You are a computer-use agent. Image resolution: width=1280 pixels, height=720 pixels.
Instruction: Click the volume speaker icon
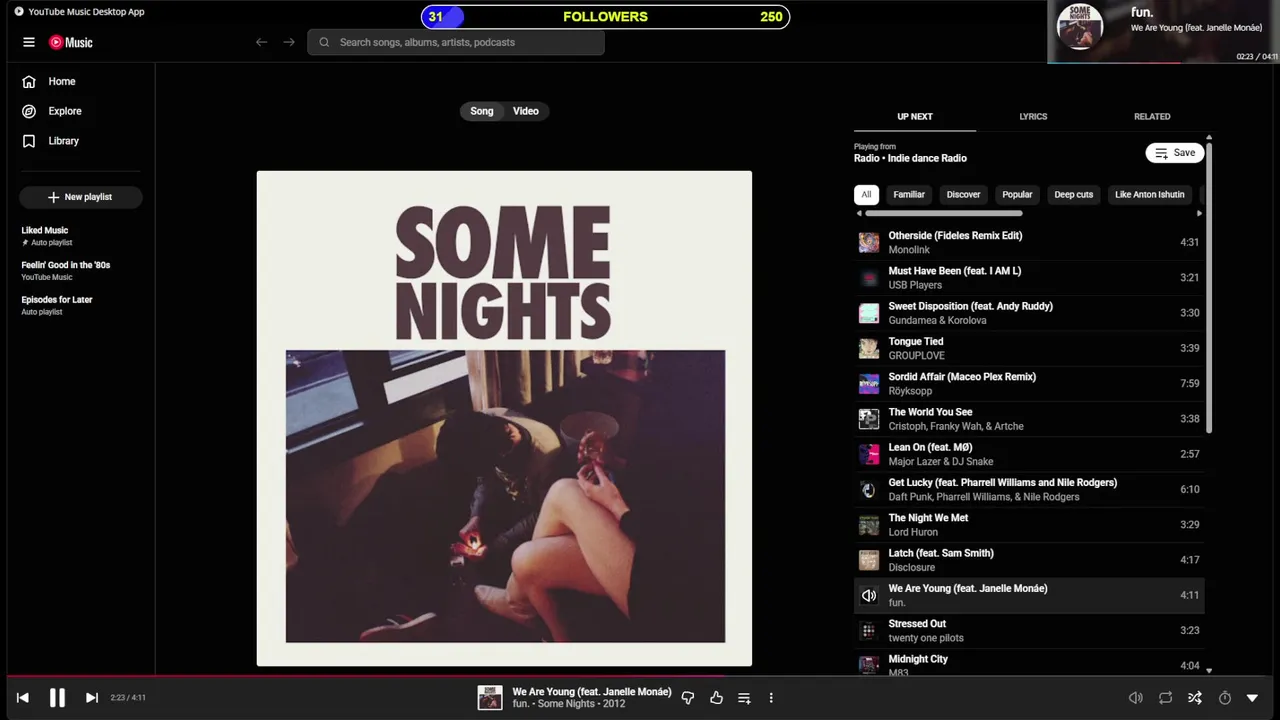tap(1136, 698)
